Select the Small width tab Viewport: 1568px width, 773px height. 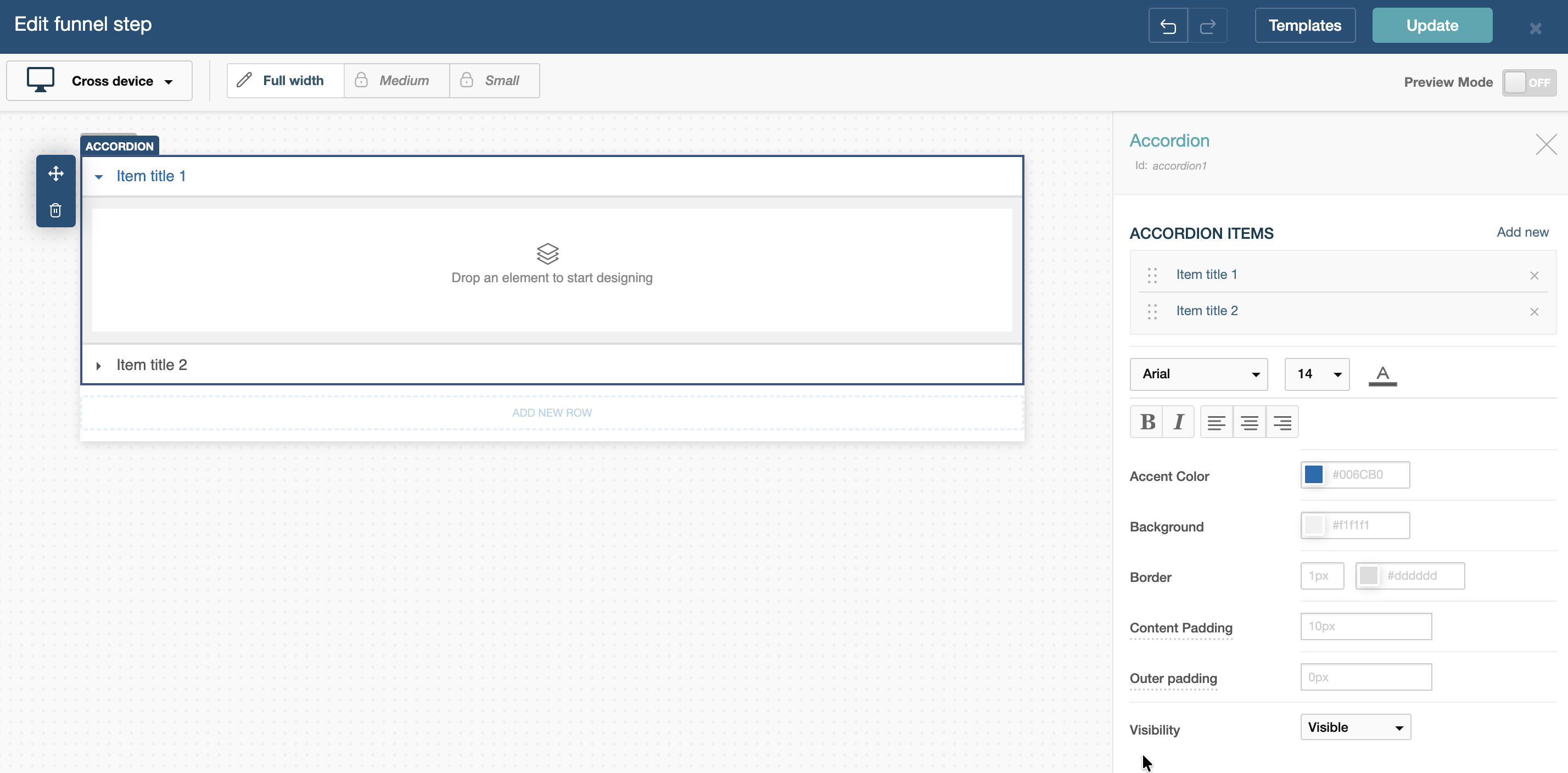pos(494,80)
